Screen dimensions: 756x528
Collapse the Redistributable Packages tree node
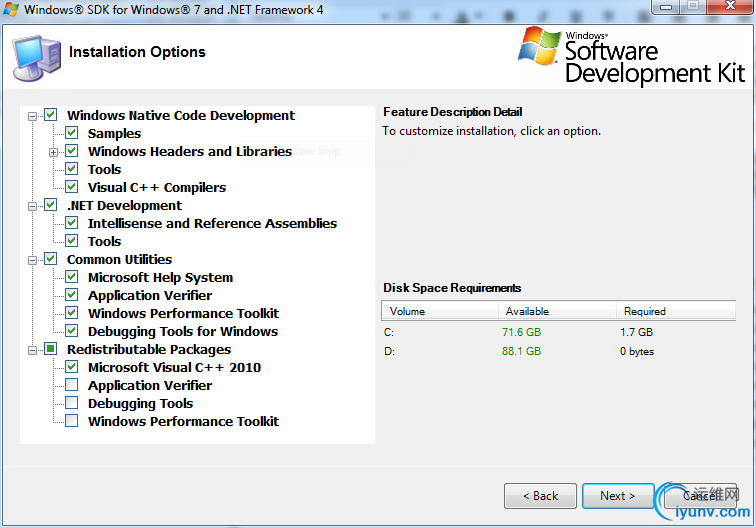(x=32, y=350)
